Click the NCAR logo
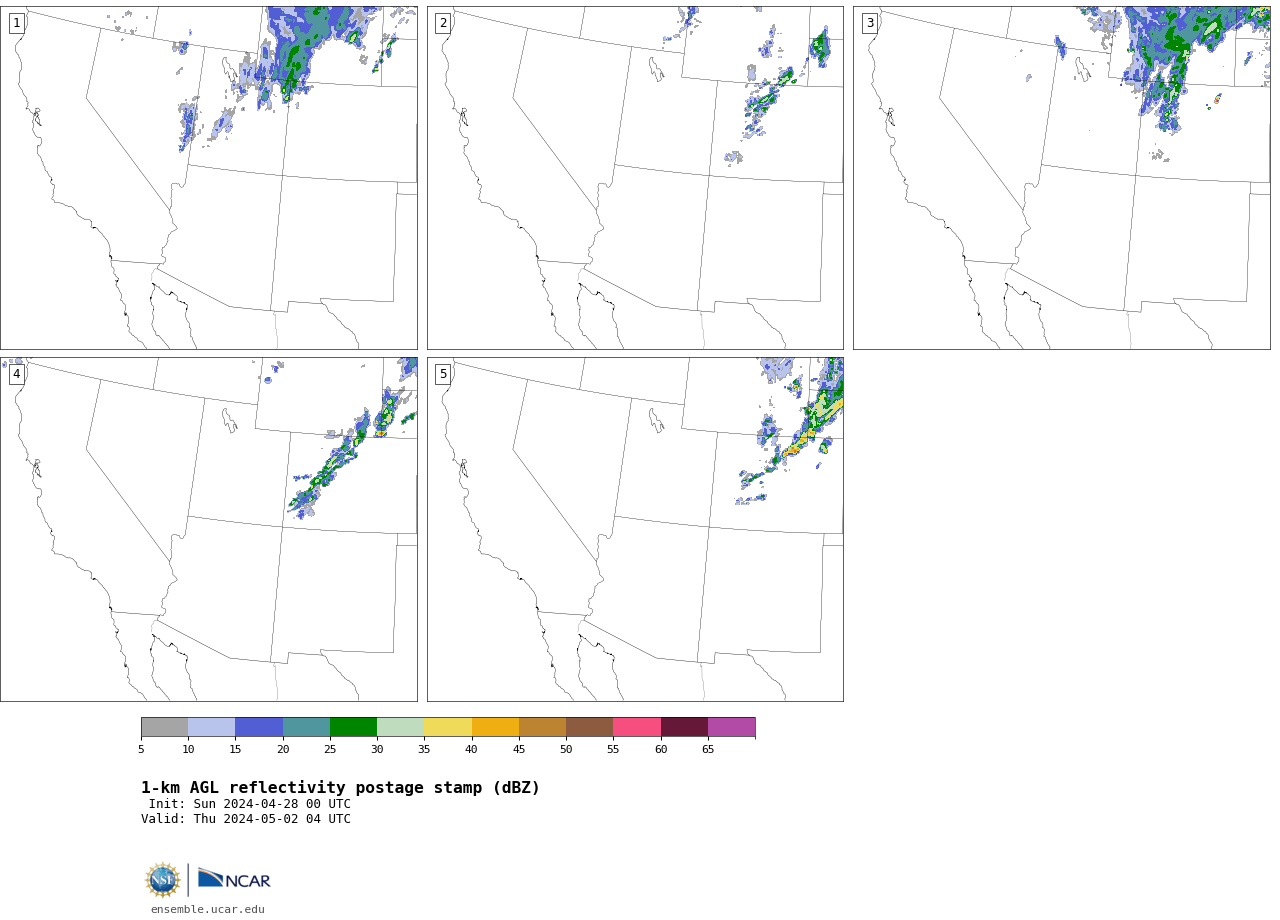 (x=234, y=878)
